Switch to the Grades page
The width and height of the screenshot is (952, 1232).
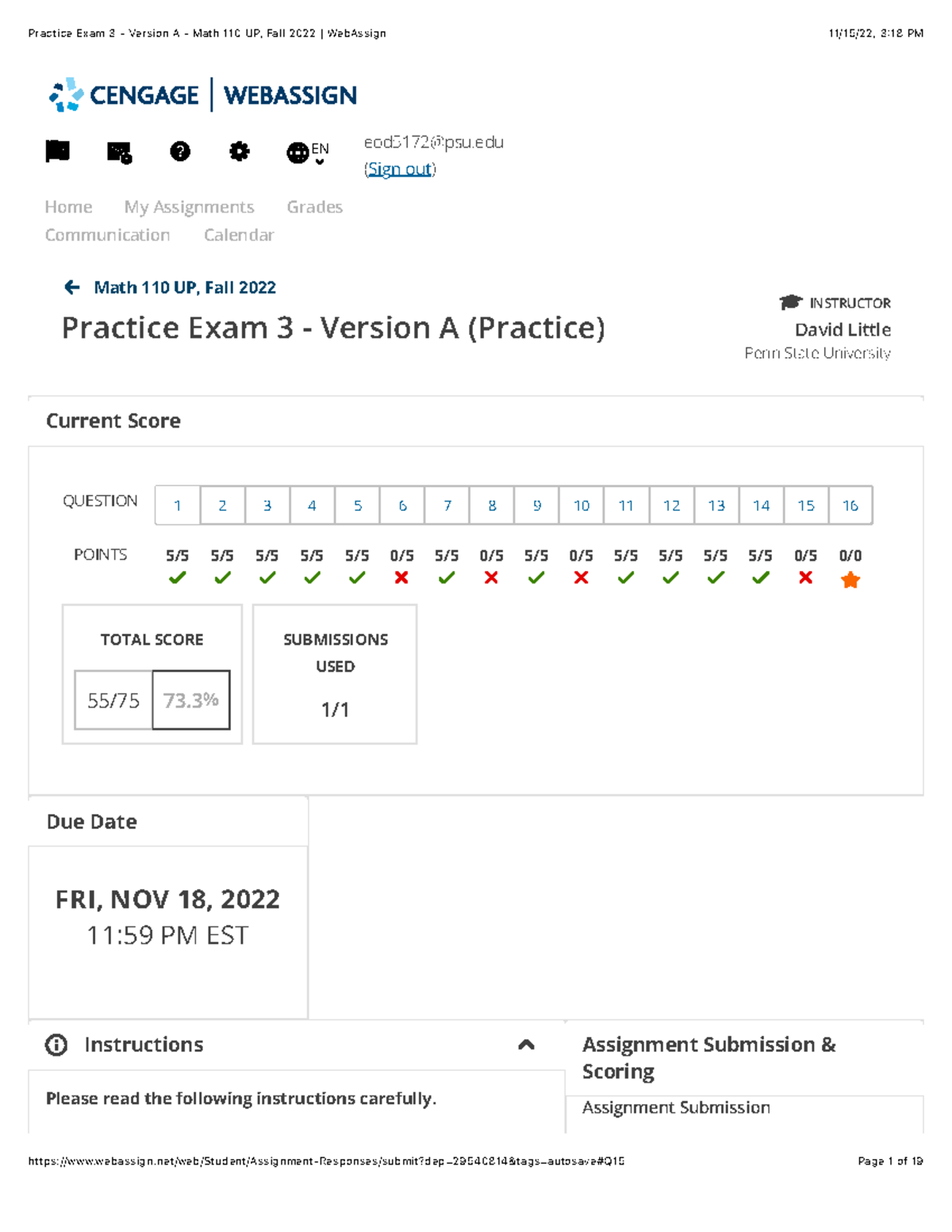pyautogui.click(x=315, y=206)
